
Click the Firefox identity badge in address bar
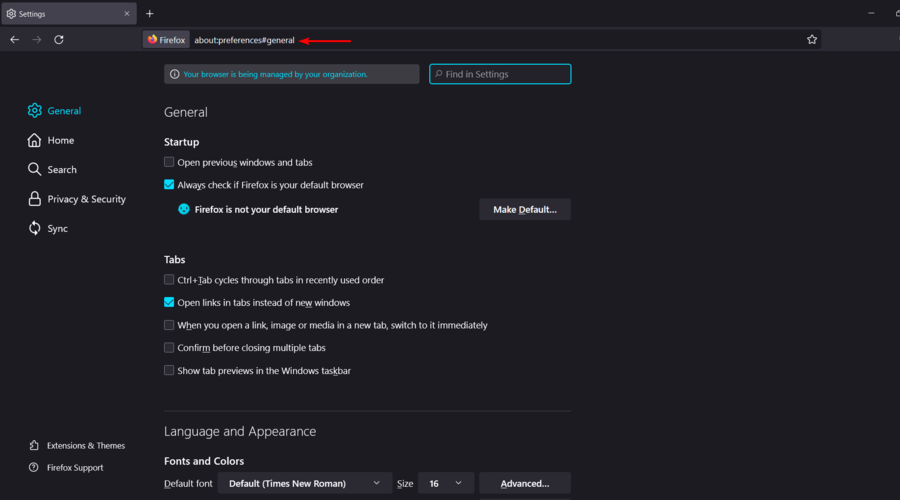pos(166,40)
